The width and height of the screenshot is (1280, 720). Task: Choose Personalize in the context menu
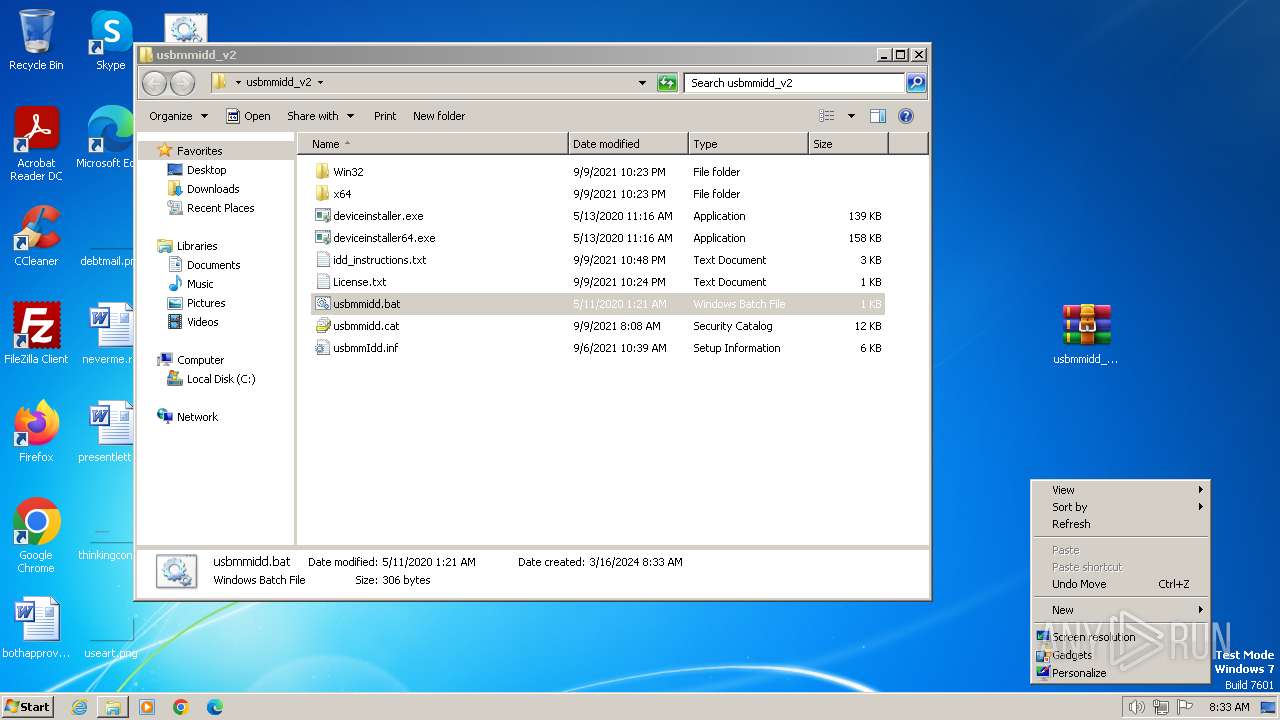[x=1121, y=673]
